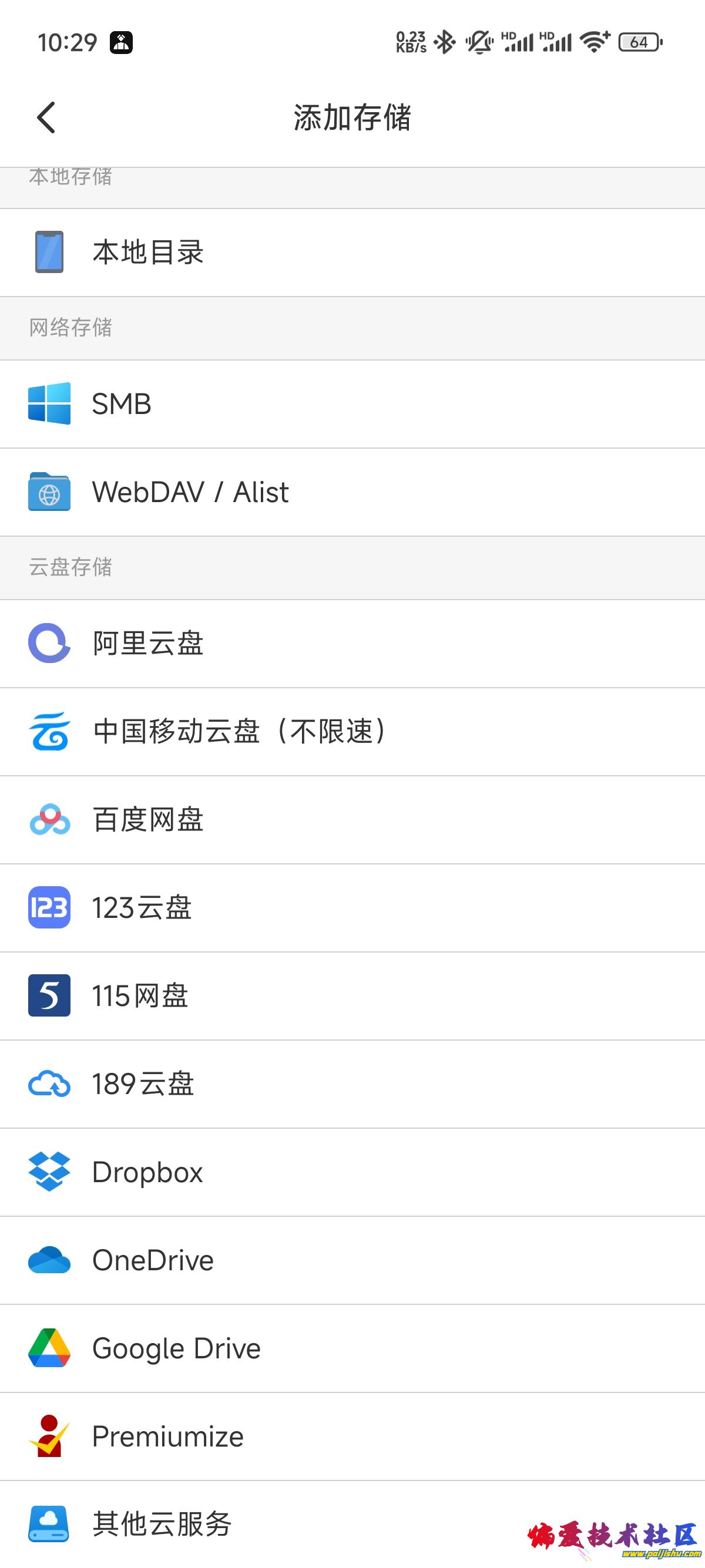
Task: Select the SMB network storage entry
Action: point(122,403)
